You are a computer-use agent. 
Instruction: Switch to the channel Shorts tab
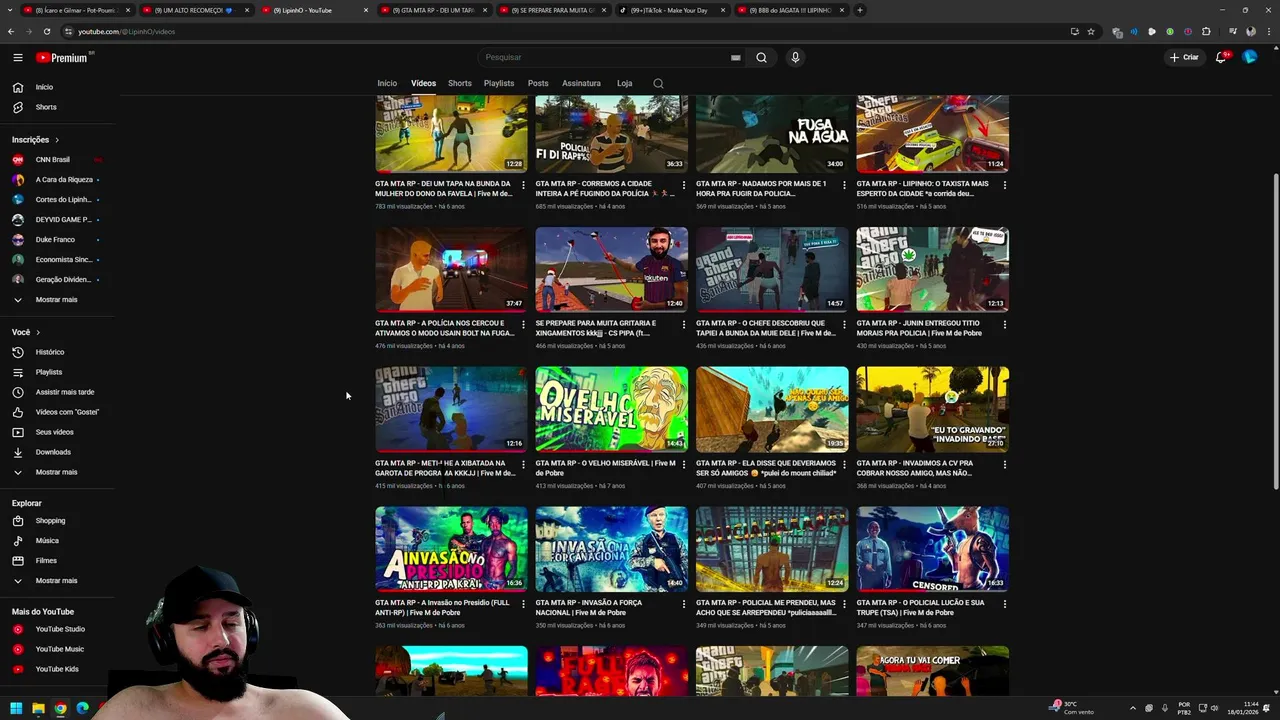point(460,83)
